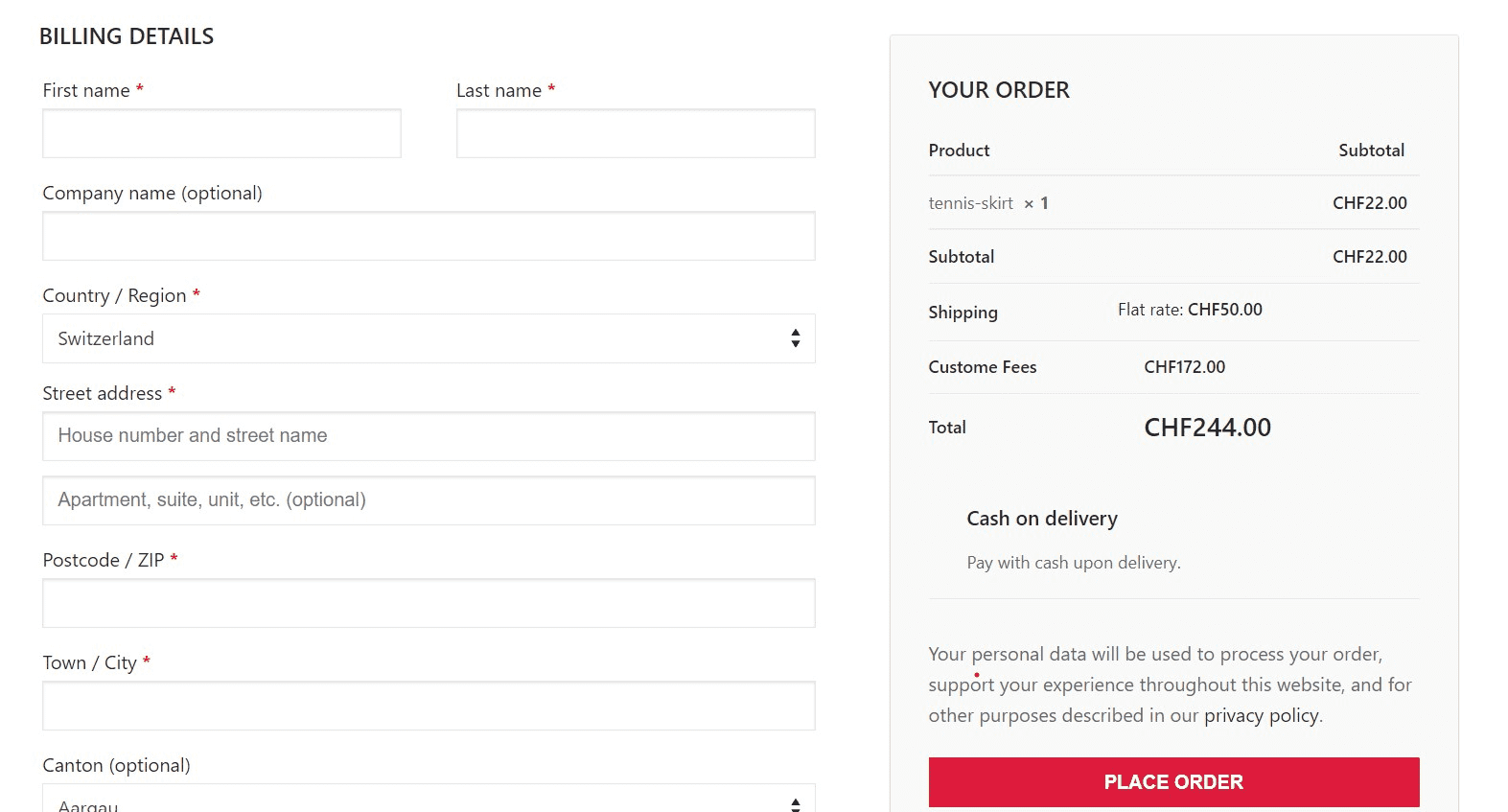The image size is (1508, 812).
Task: Click the Company name optional field
Action: click(429, 236)
